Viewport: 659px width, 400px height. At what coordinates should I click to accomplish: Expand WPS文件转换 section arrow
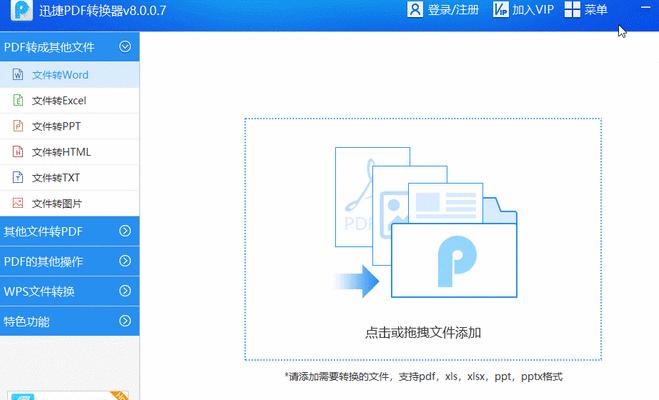point(125,291)
